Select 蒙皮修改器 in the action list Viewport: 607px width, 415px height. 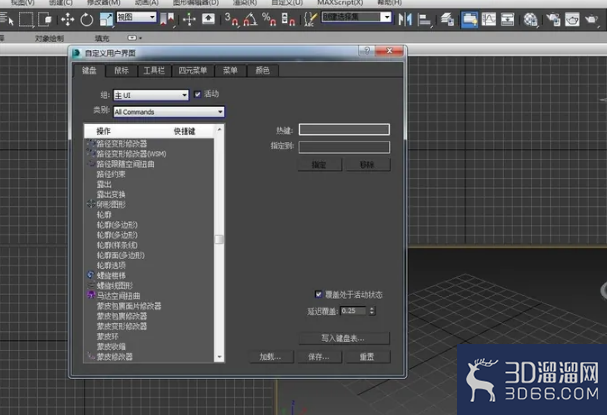click(115, 357)
